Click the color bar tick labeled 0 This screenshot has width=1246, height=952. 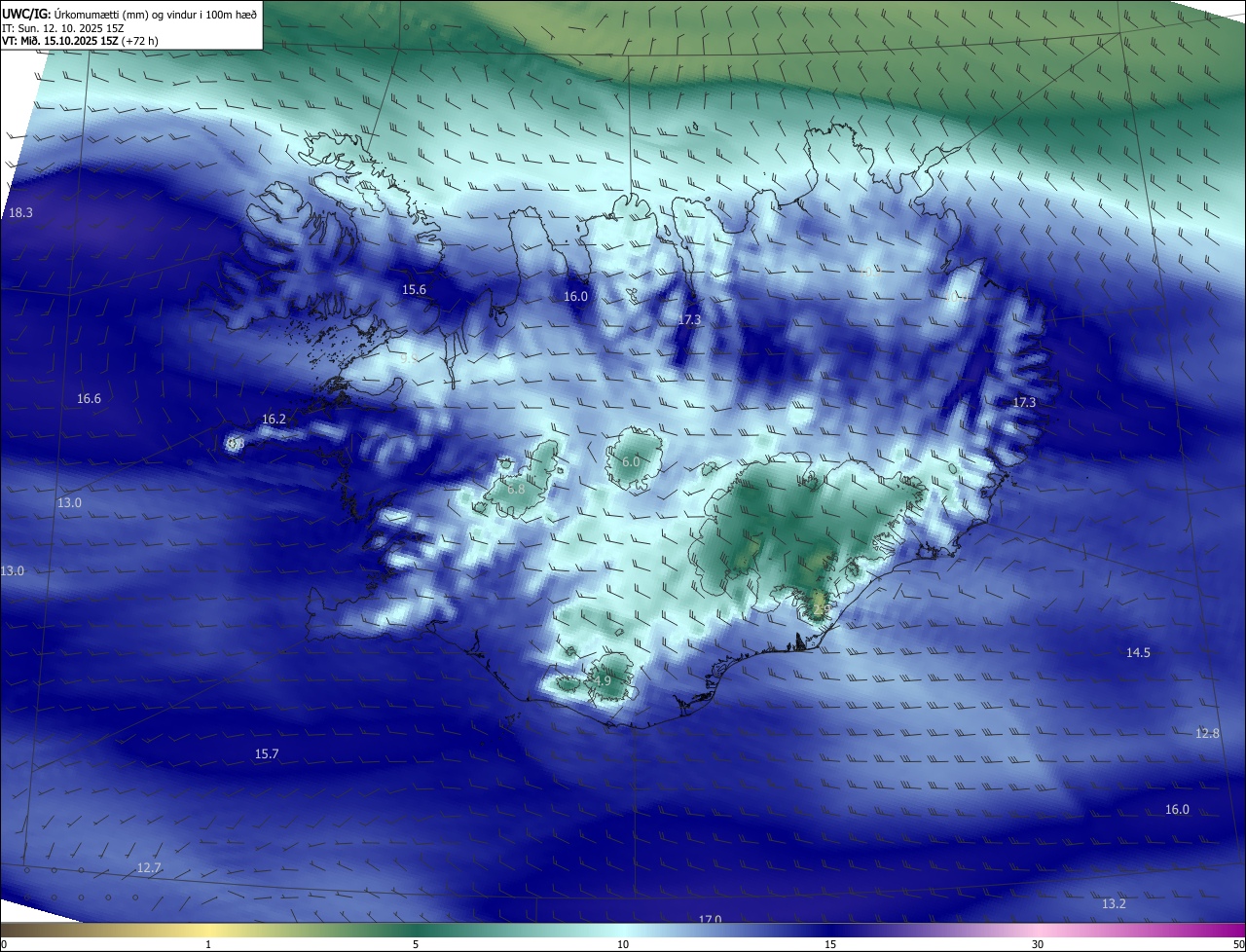pos(4,944)
